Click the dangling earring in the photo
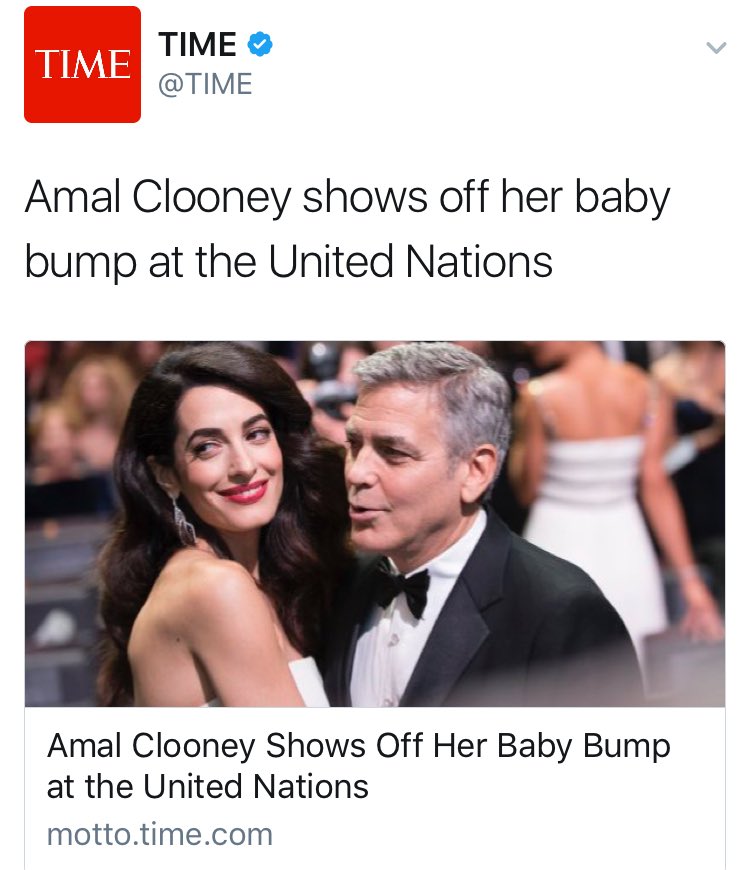Screen dimensions: 750x870 [183, 520]
